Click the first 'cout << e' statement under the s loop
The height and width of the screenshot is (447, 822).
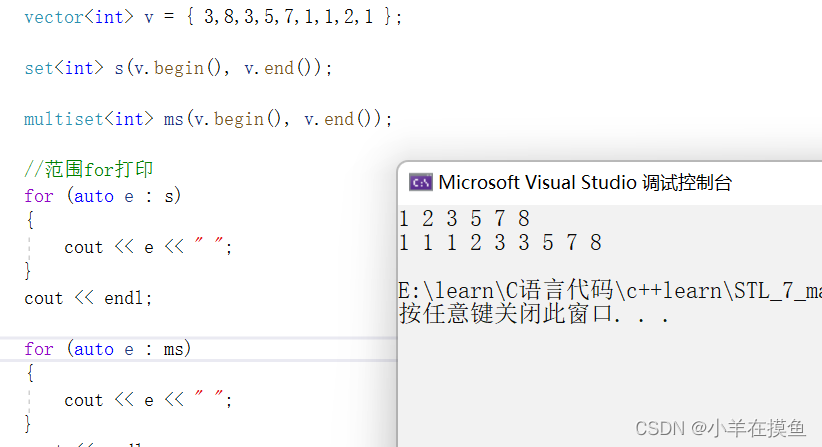pyautogui.click(x=148, y=247)
